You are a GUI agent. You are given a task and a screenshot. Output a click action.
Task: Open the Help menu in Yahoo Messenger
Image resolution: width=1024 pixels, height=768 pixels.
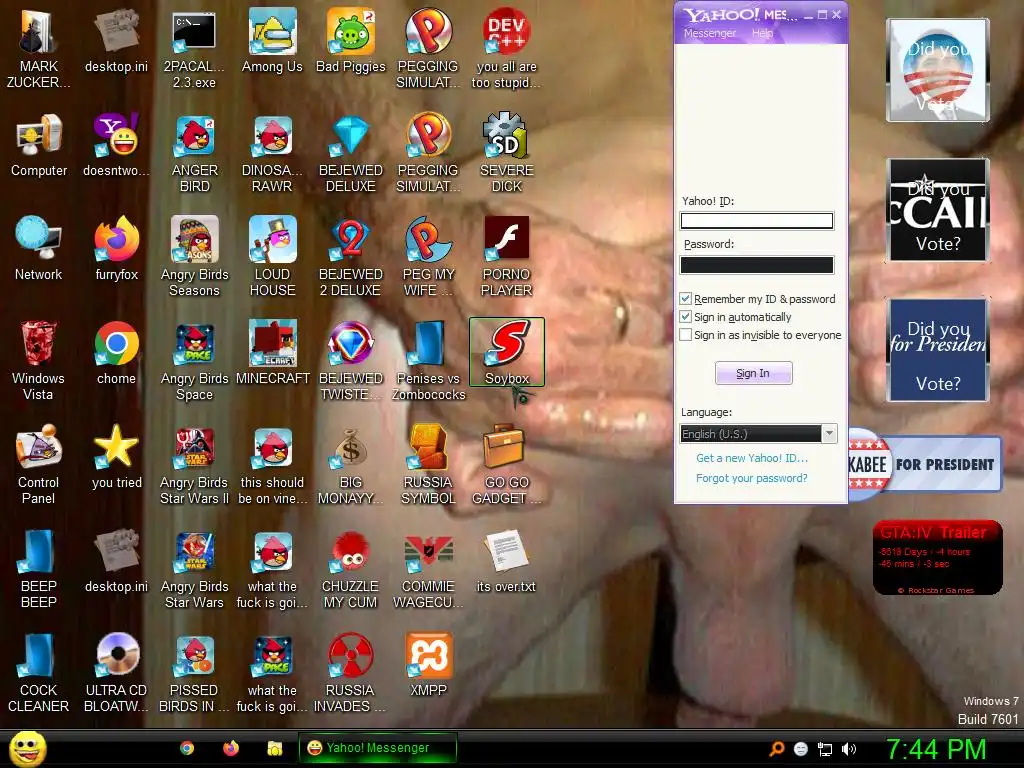coord(762,33)
